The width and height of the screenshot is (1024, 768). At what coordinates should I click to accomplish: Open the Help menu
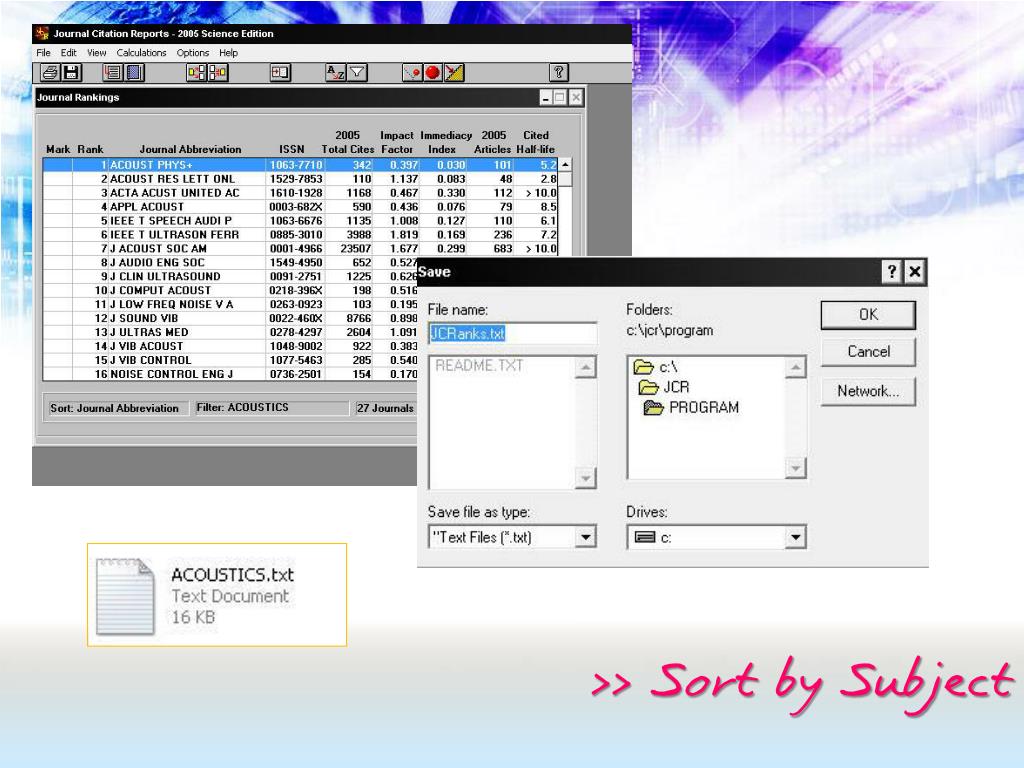[229, 53]
